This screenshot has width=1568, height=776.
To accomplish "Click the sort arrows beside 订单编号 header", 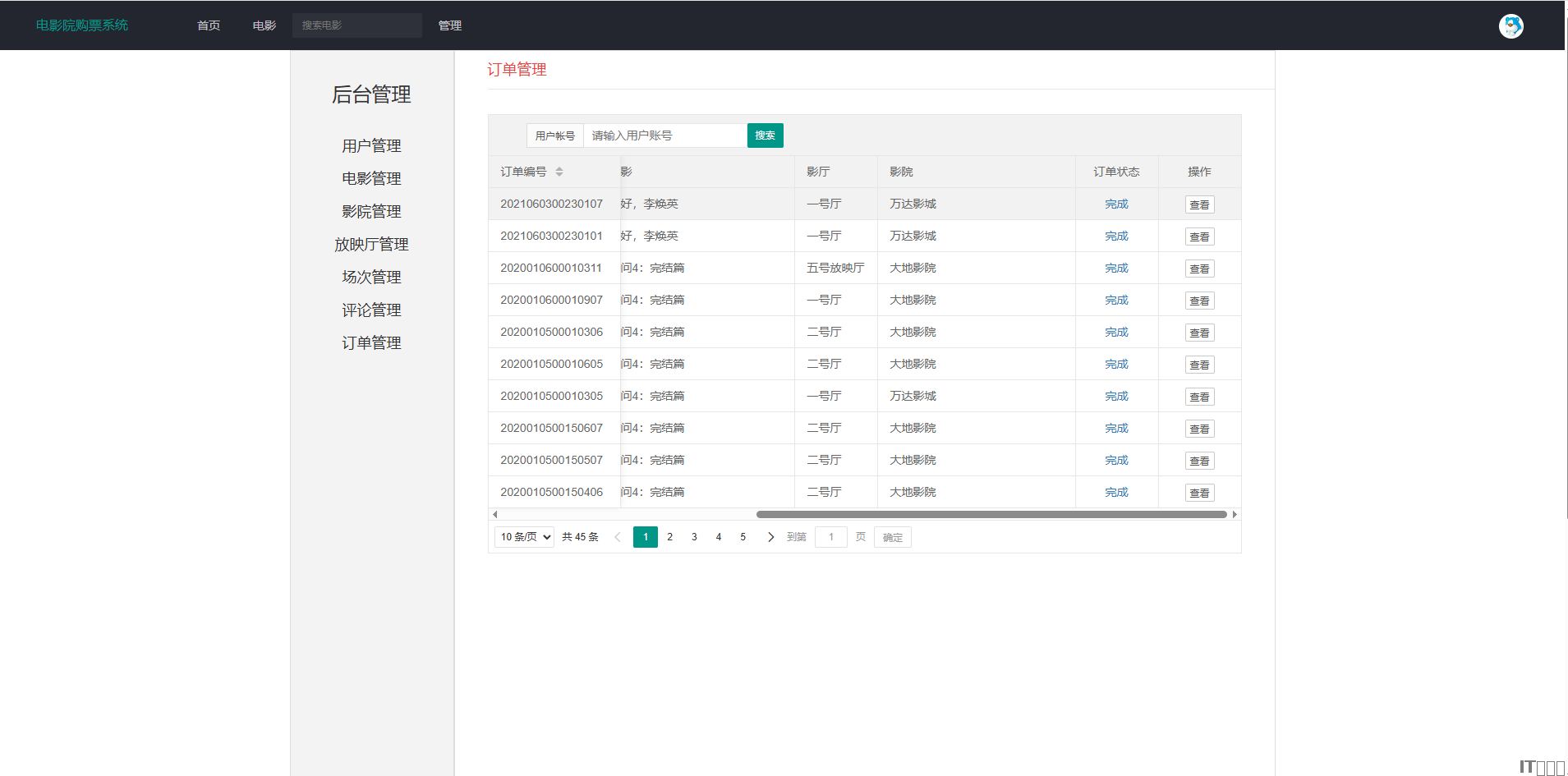I will coord(559,172).
